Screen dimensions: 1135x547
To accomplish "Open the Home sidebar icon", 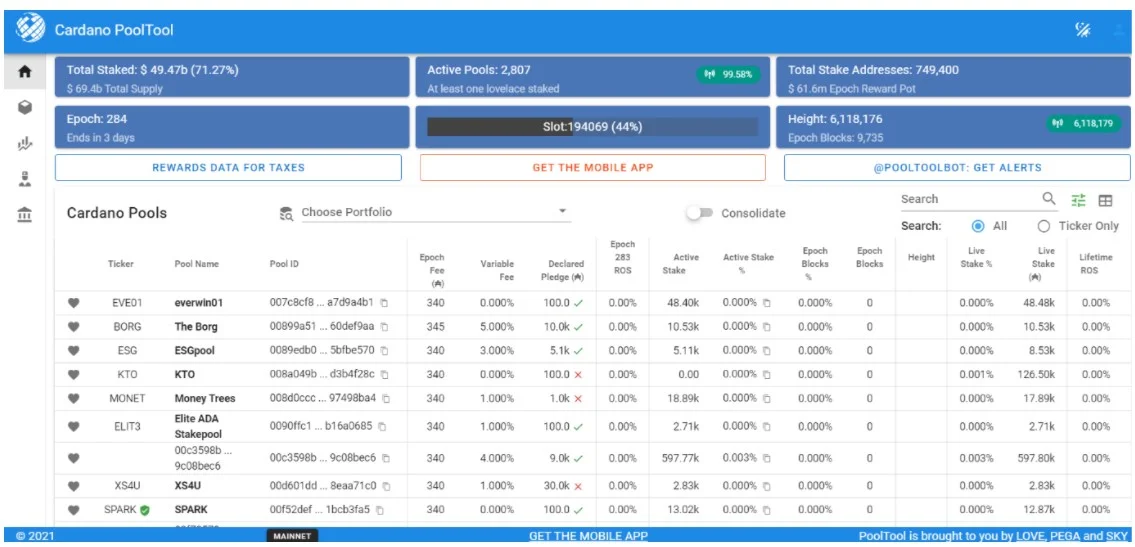I will [25, 72].
